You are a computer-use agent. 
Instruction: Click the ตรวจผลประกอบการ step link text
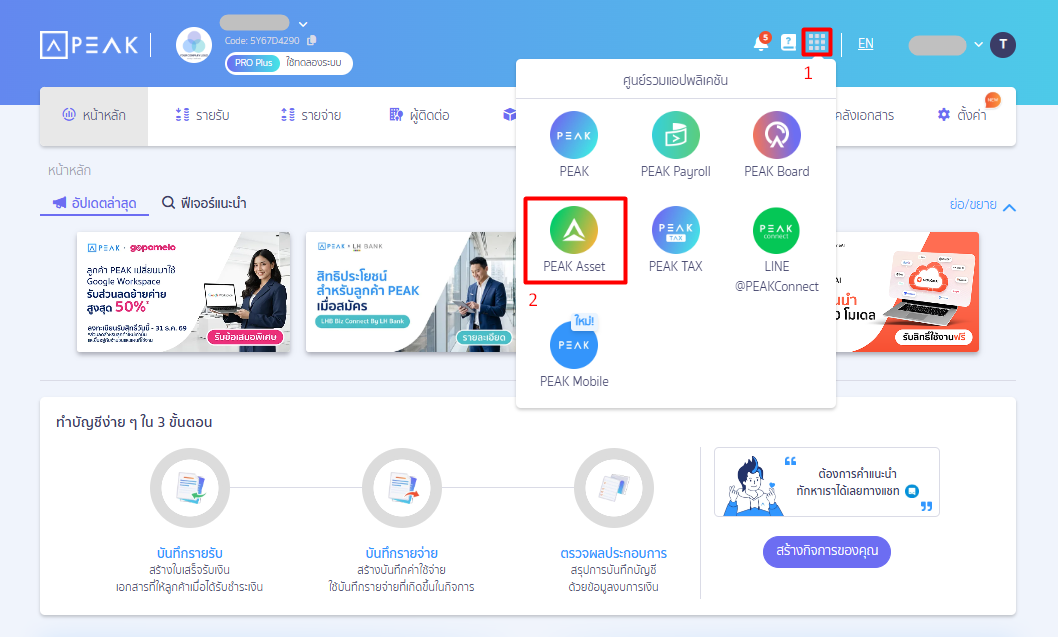click(613, 553)
